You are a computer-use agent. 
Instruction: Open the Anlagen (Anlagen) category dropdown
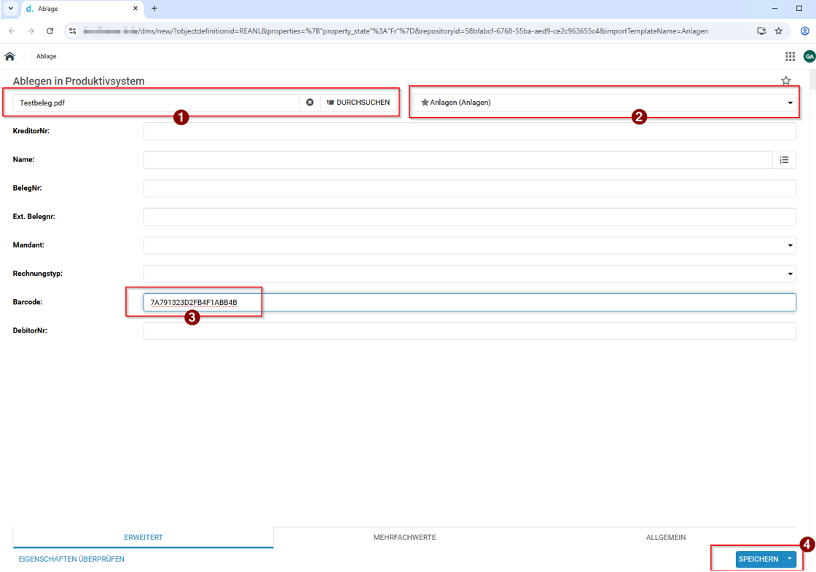click(x=604, y=103)
